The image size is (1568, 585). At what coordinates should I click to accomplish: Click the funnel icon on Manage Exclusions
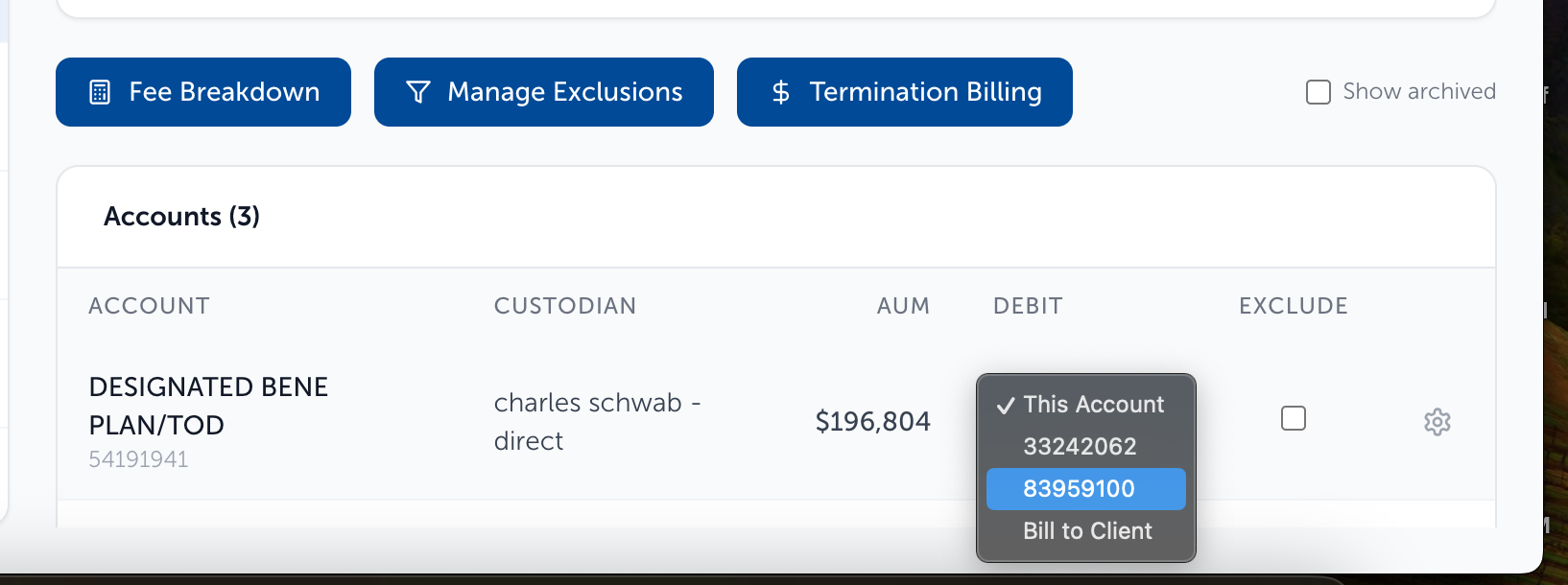[418, 92]
